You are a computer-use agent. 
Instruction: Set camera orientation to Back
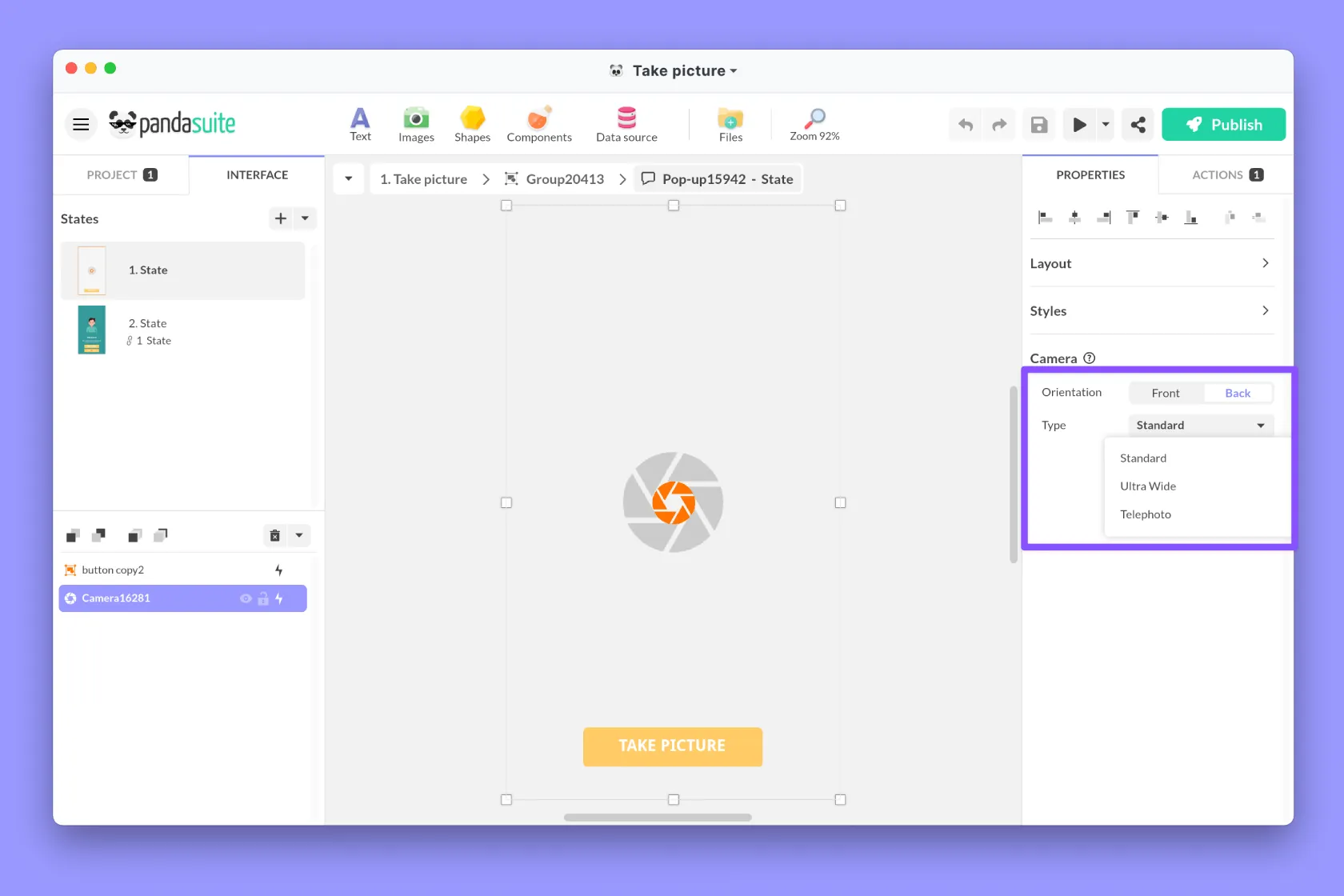pos(1237,393)
